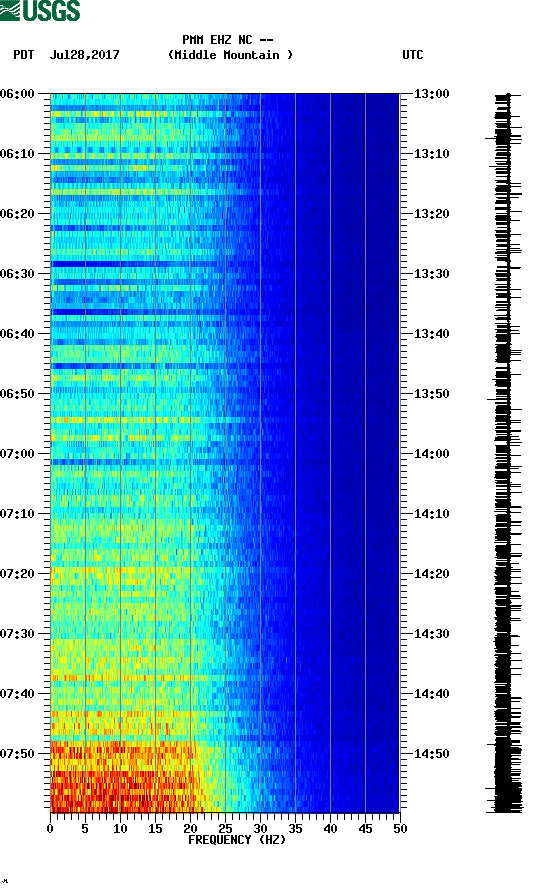Viewport: 552px width, 892px height.
Task: Click the 13:50 UTC time label
Action: (x=431, y=394)
